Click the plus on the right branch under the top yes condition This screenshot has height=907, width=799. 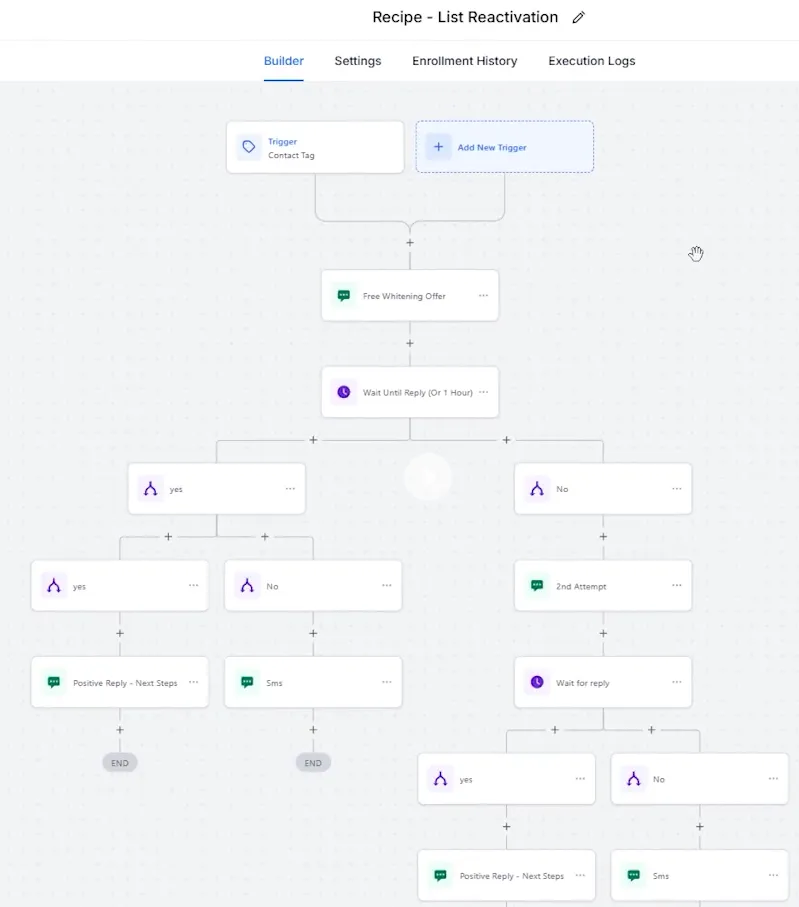(x=265, y=537)
